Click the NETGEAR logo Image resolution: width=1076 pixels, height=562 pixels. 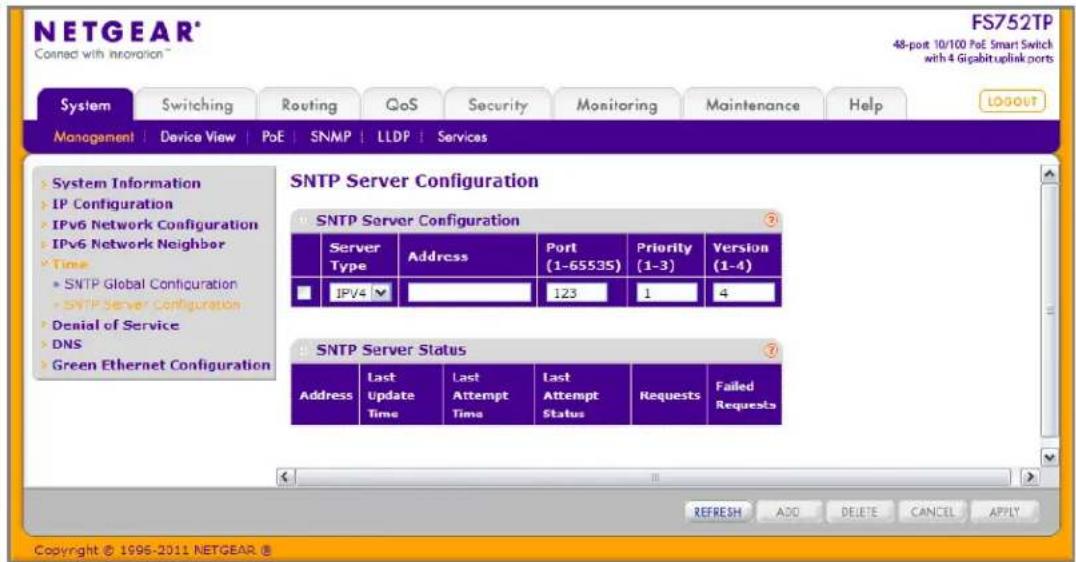coord(117,32)
